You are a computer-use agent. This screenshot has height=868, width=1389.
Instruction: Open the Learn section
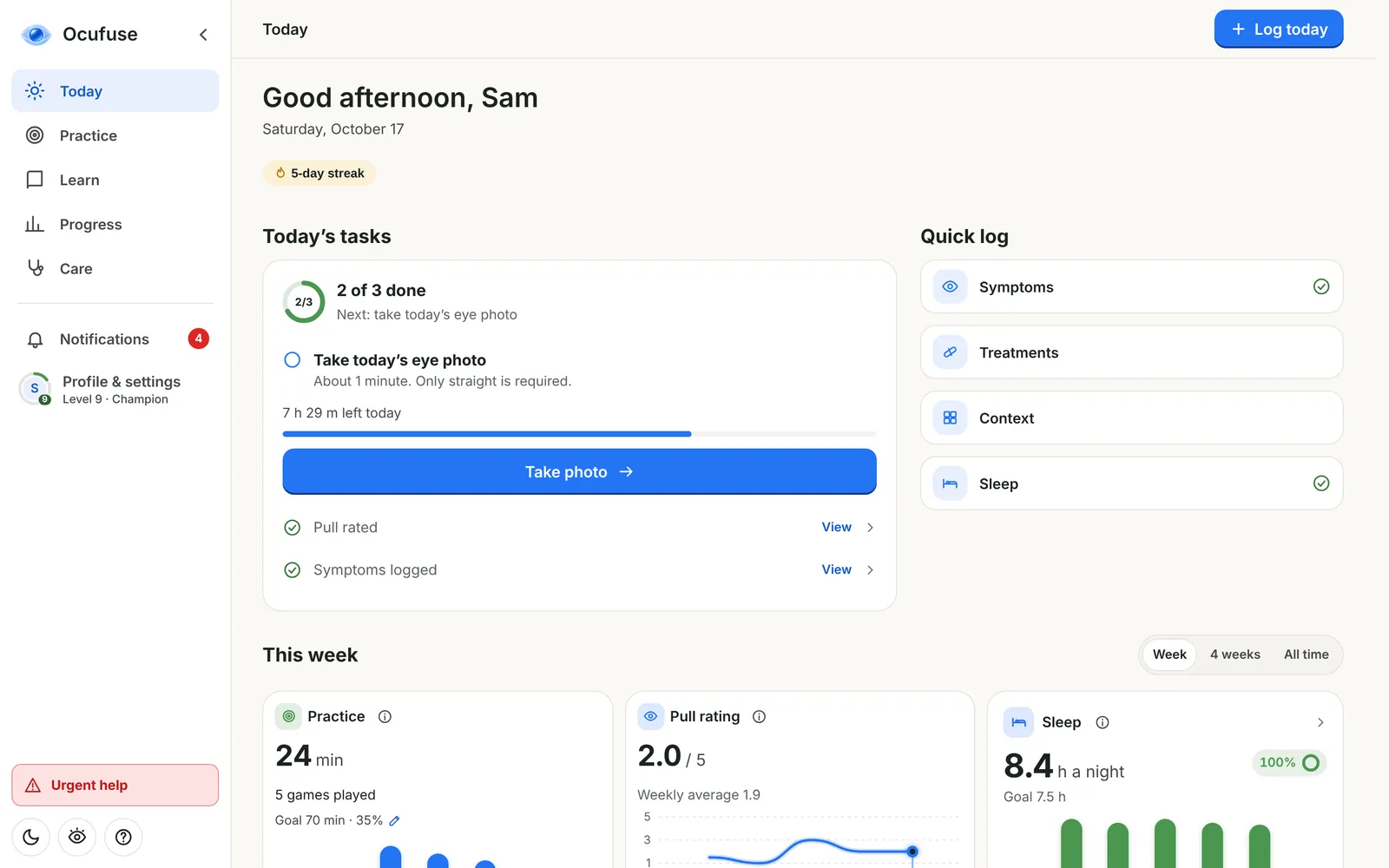115,180
